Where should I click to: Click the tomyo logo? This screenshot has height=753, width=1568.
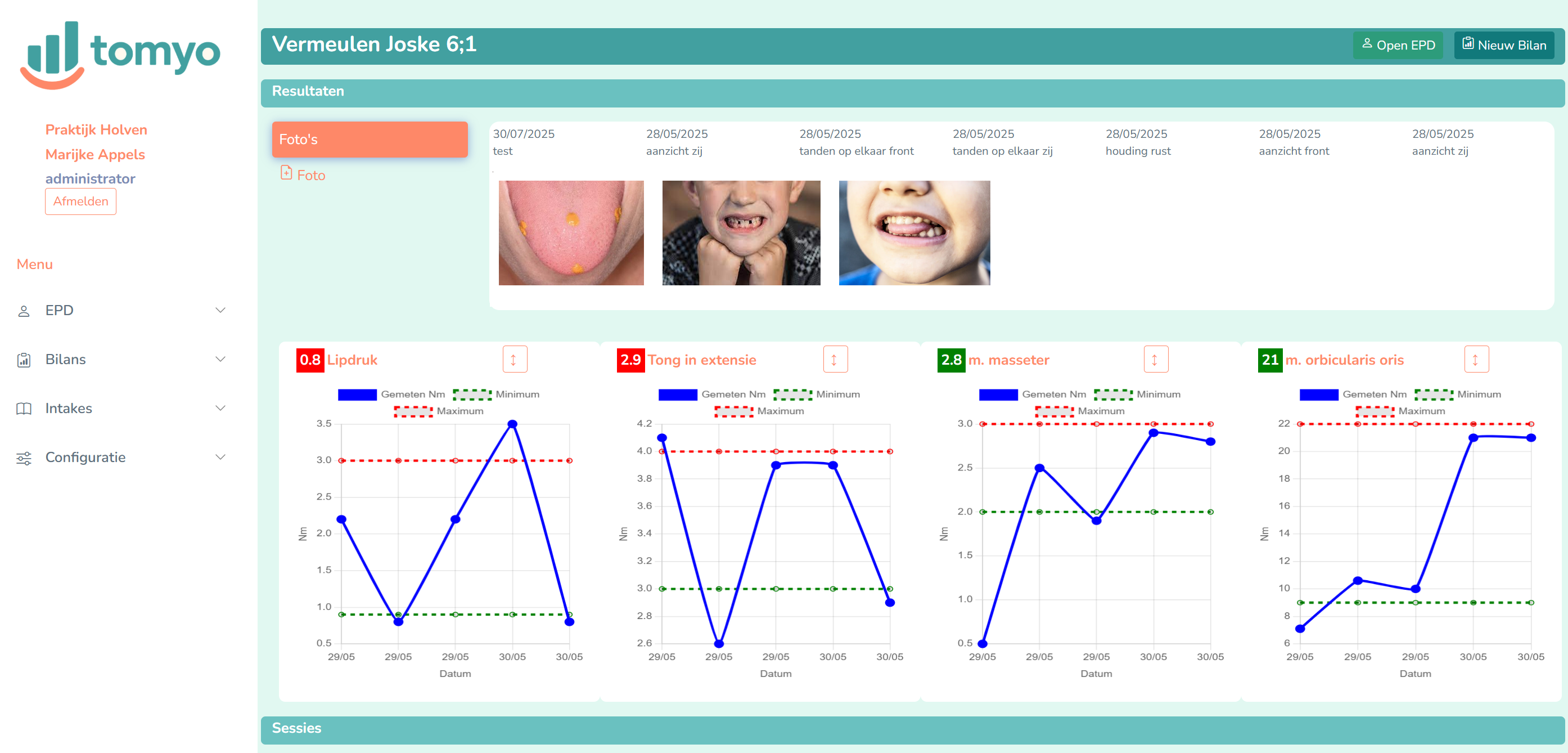pyautogui.click(x=120, y=54)
